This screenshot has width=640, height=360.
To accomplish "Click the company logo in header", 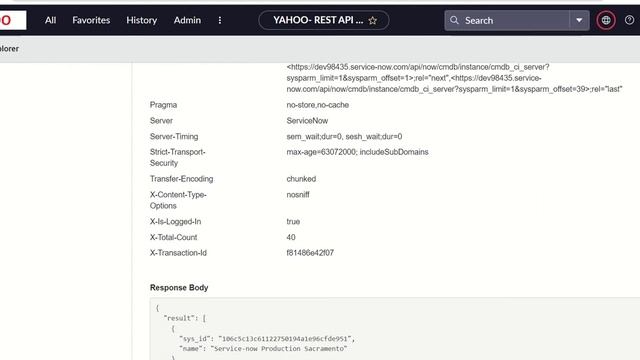I will pos(12,20).
